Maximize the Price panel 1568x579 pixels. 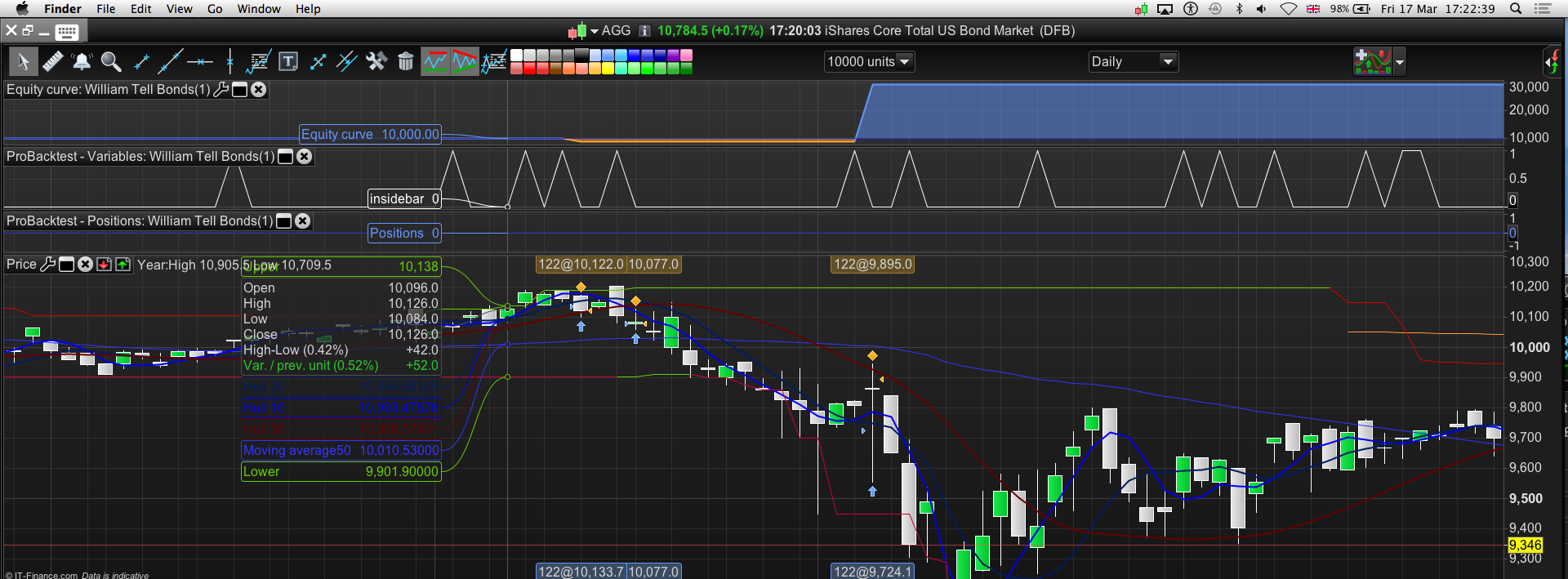(67, 265)
